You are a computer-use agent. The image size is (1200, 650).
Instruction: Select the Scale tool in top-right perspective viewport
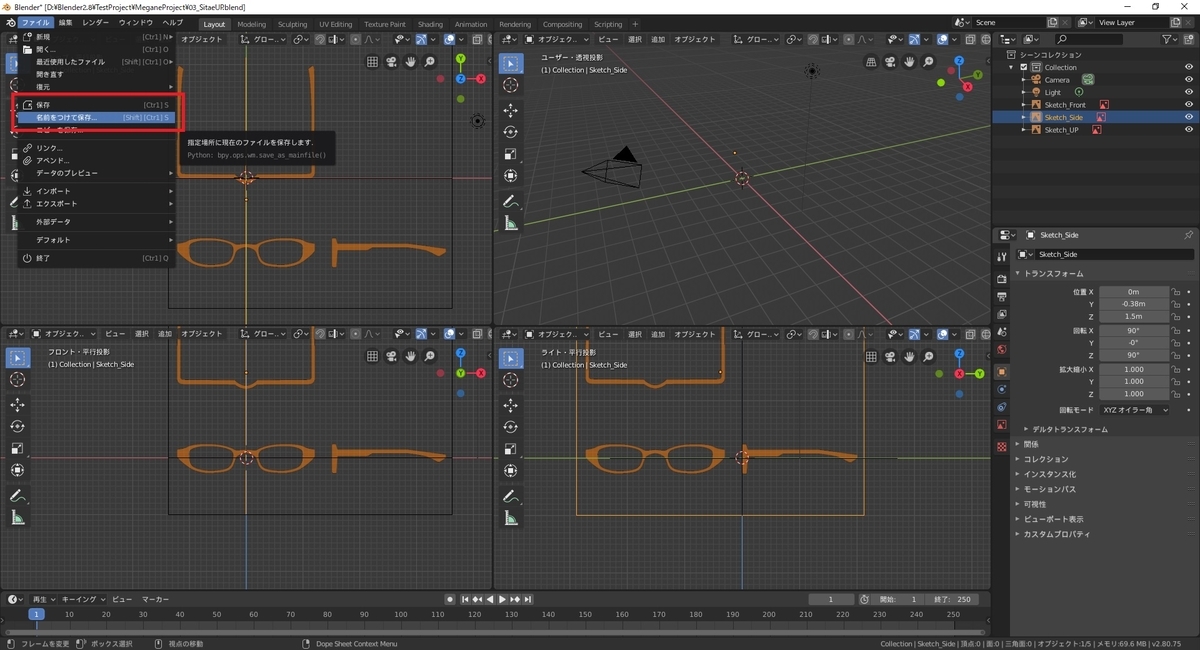coord(511,154)
